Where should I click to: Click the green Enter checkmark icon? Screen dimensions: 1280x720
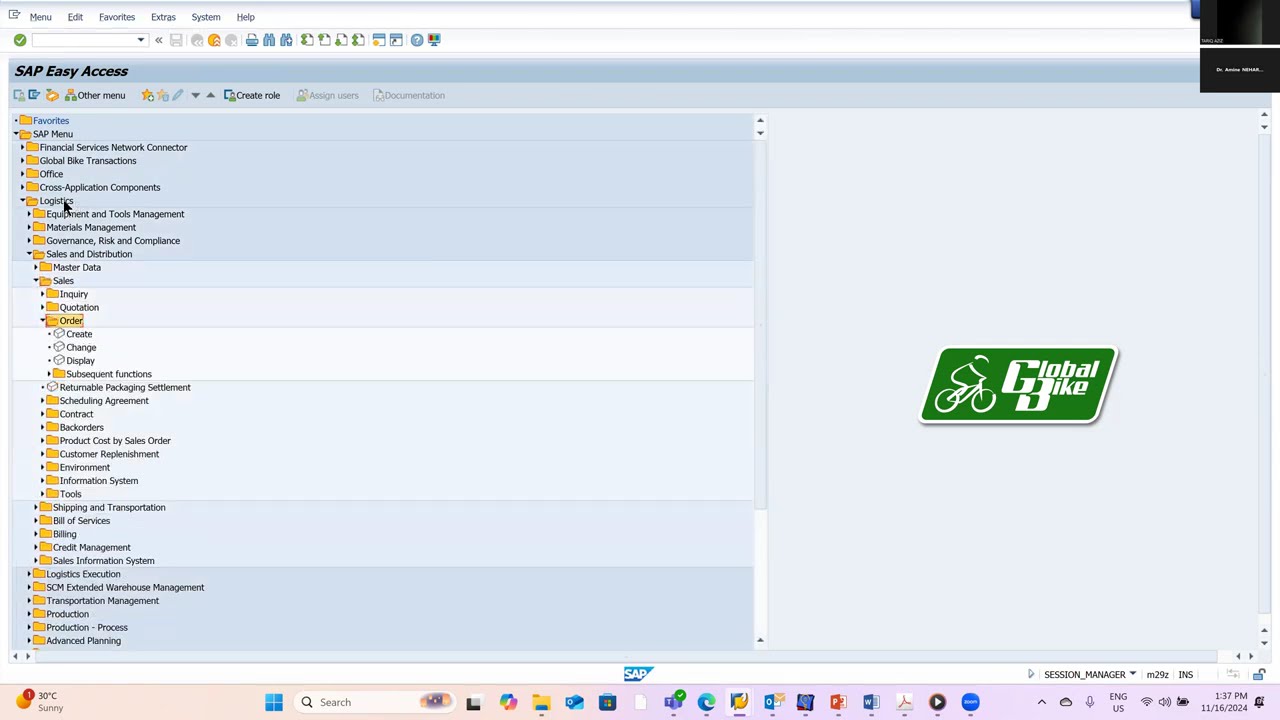click(x=20, y=40)
